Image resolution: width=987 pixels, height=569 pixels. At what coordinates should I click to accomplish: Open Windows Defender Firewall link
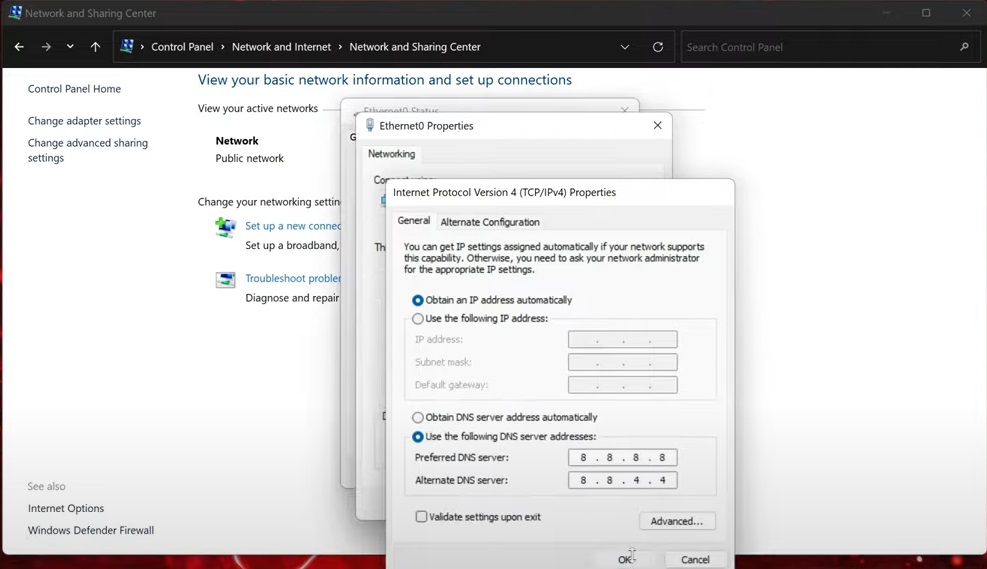click(91, 530)
